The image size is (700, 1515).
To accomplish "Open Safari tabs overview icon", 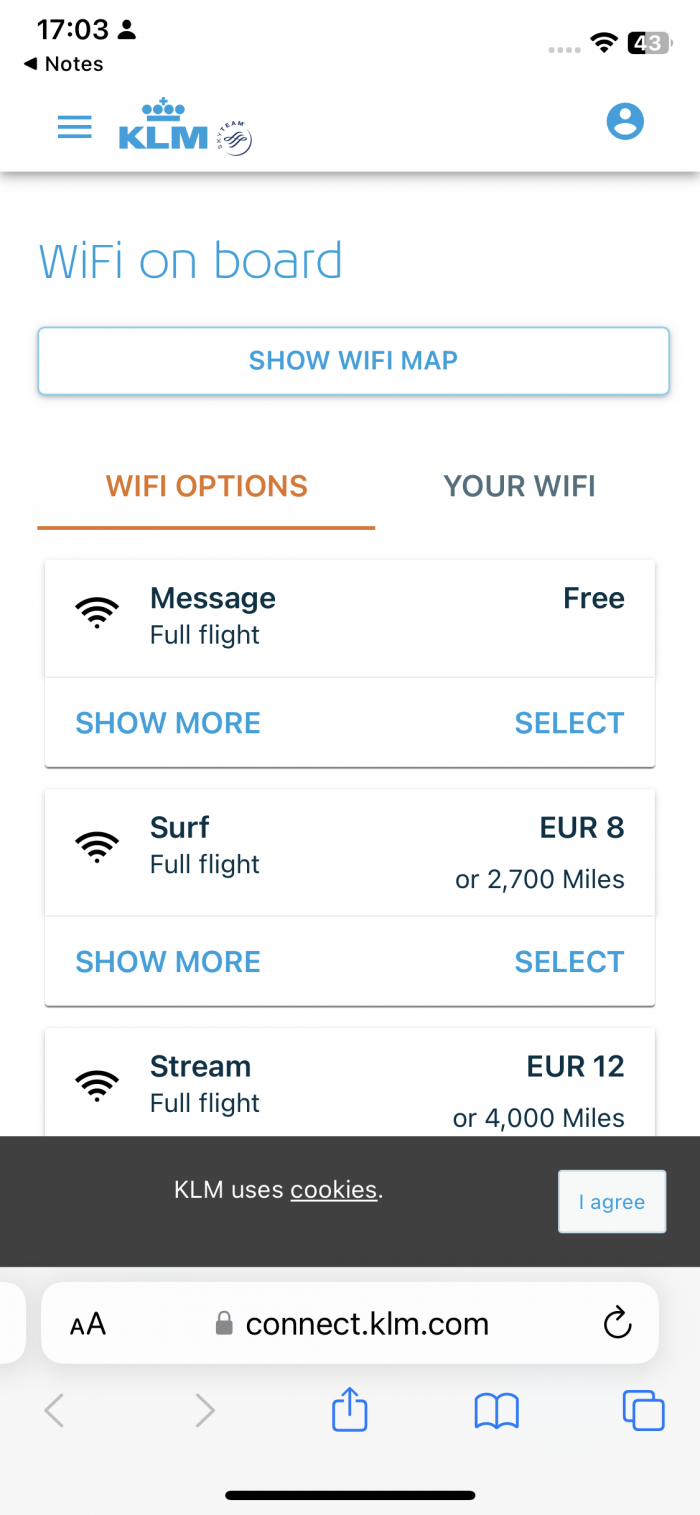I will coord(644,1410).
